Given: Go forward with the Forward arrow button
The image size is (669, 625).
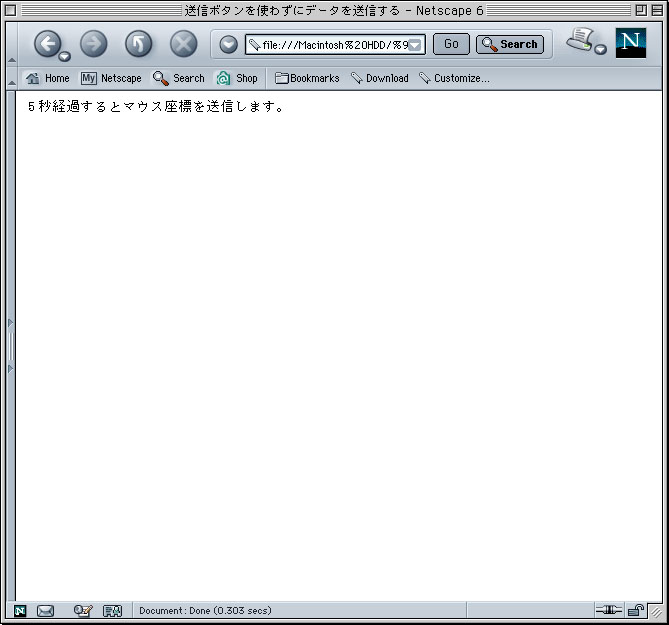Looking at the screenshot, I should click(x=93, y=44).
